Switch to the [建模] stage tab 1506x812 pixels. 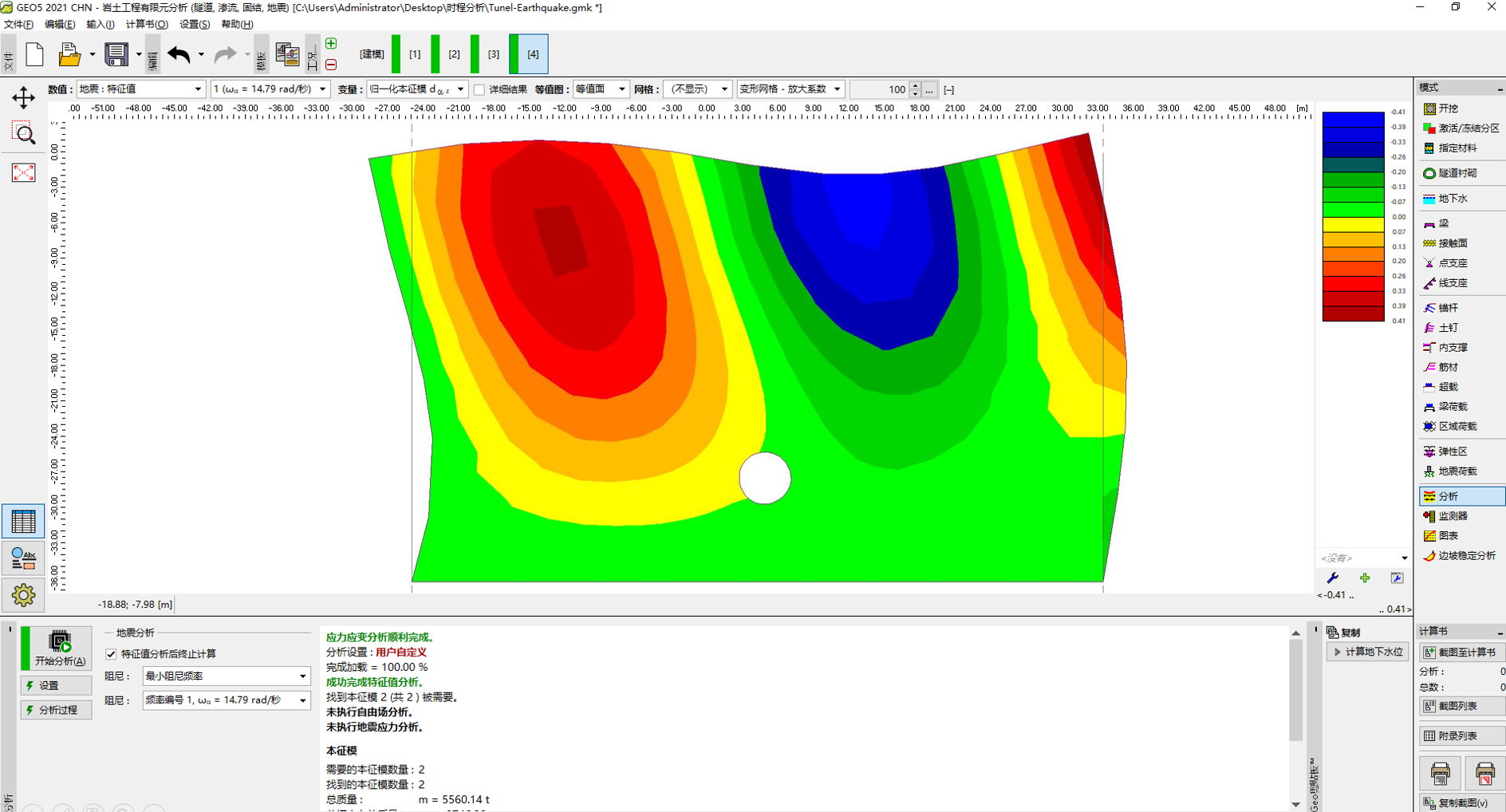[372, 54]
